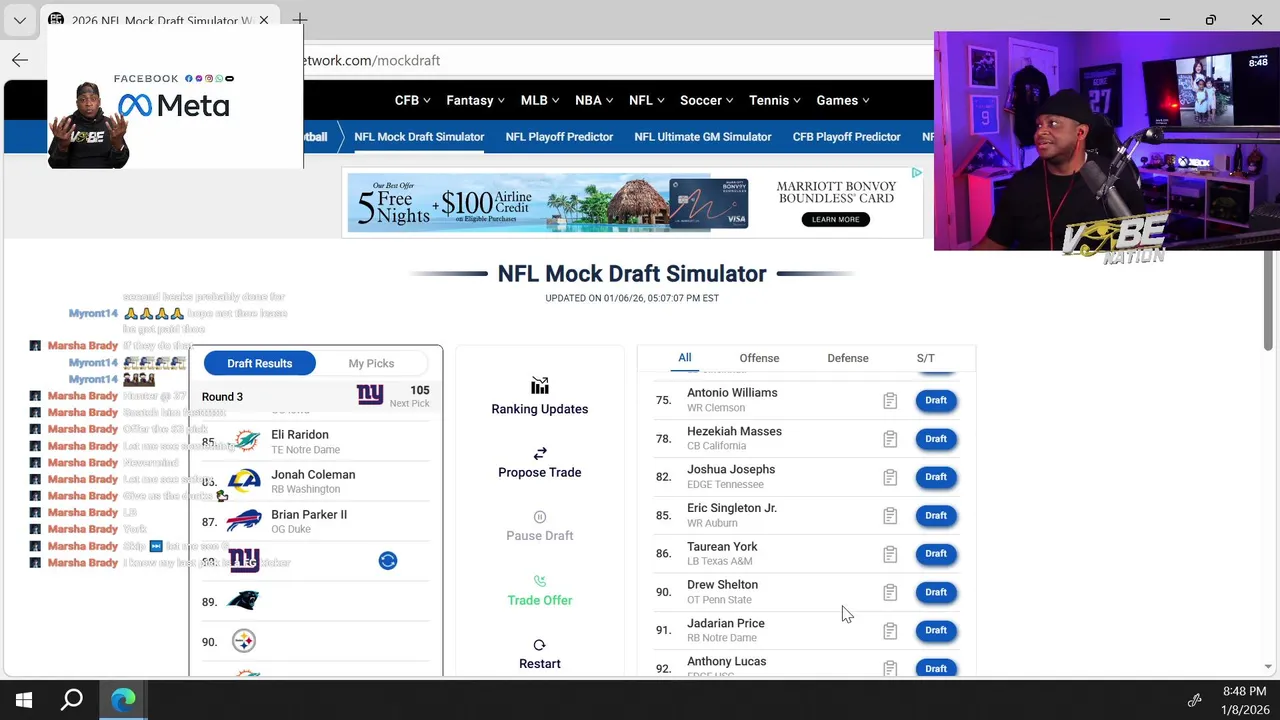
Task: Select Brian Parker II OG Duke row
Action: pyautogui.click(x=316, y=521)
